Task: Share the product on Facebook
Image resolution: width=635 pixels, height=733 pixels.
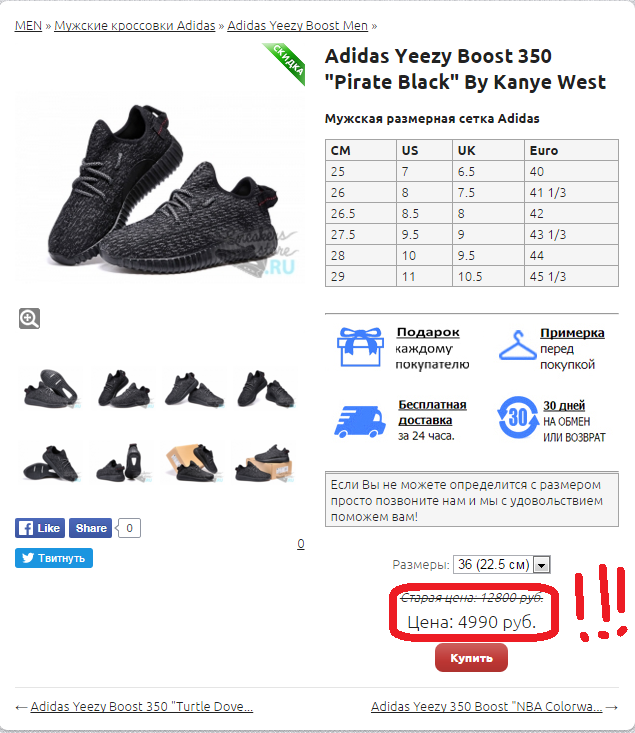Action: [x=90, y=528]
